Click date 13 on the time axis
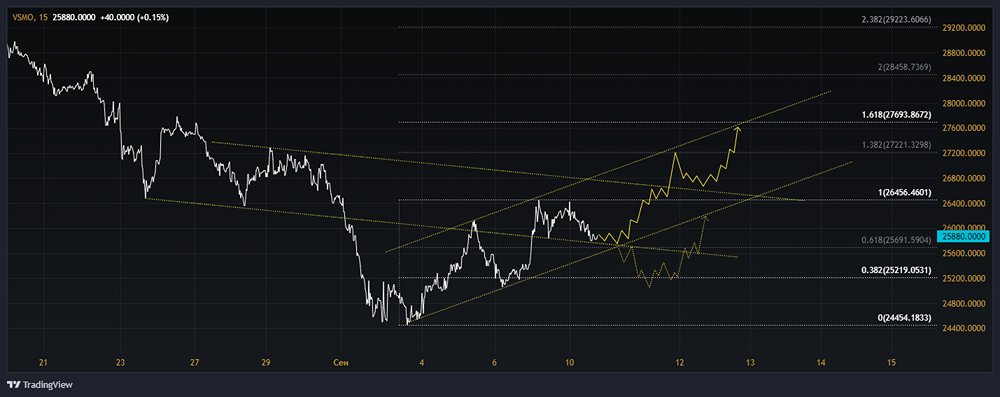Image resolution: width=1000 pixels, height=397 pixels. click(750, 363)
